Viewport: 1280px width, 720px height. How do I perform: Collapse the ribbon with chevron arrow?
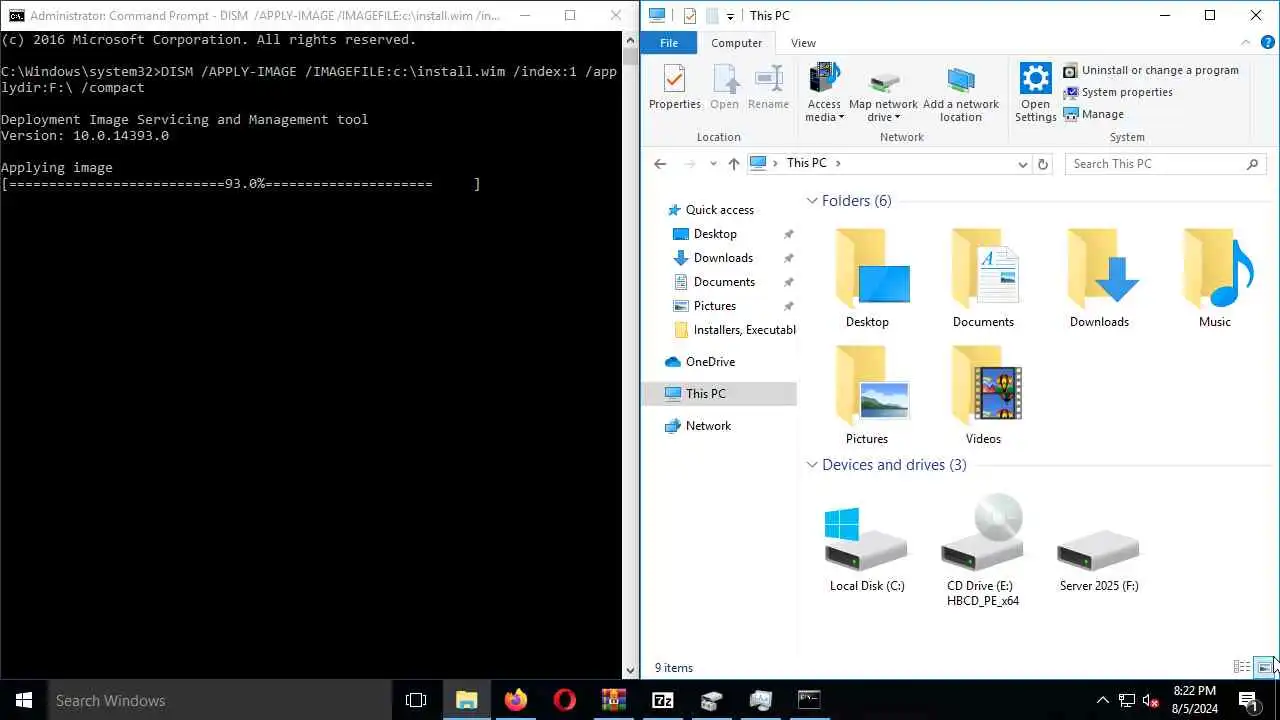1246,43
